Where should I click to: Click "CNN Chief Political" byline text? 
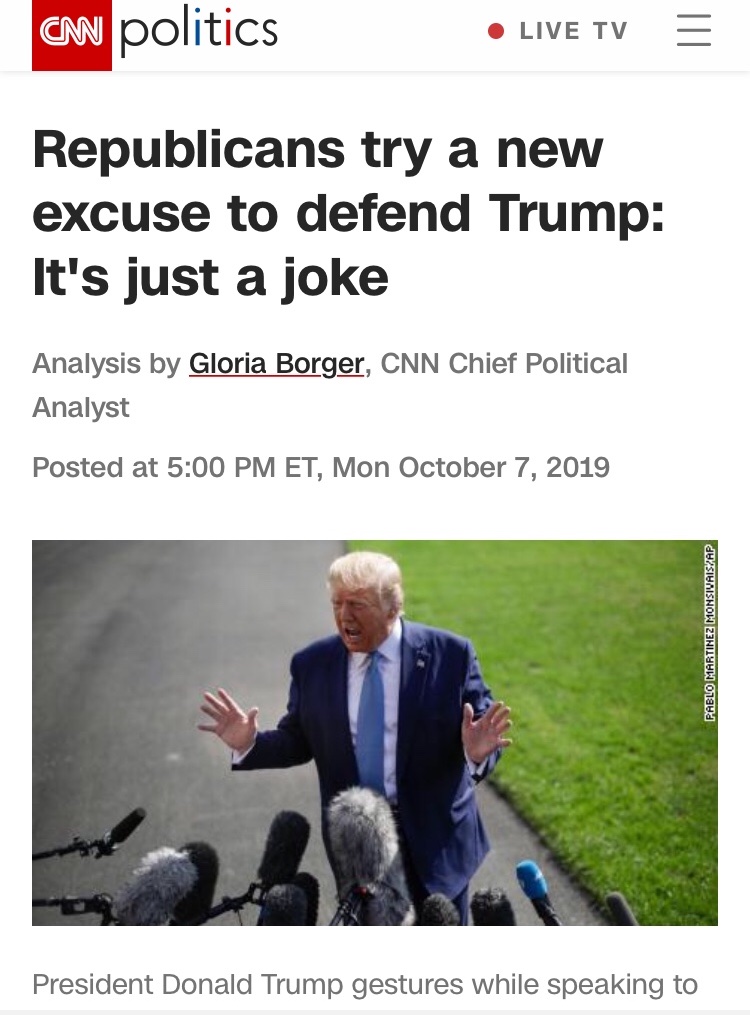click(504, 363)
